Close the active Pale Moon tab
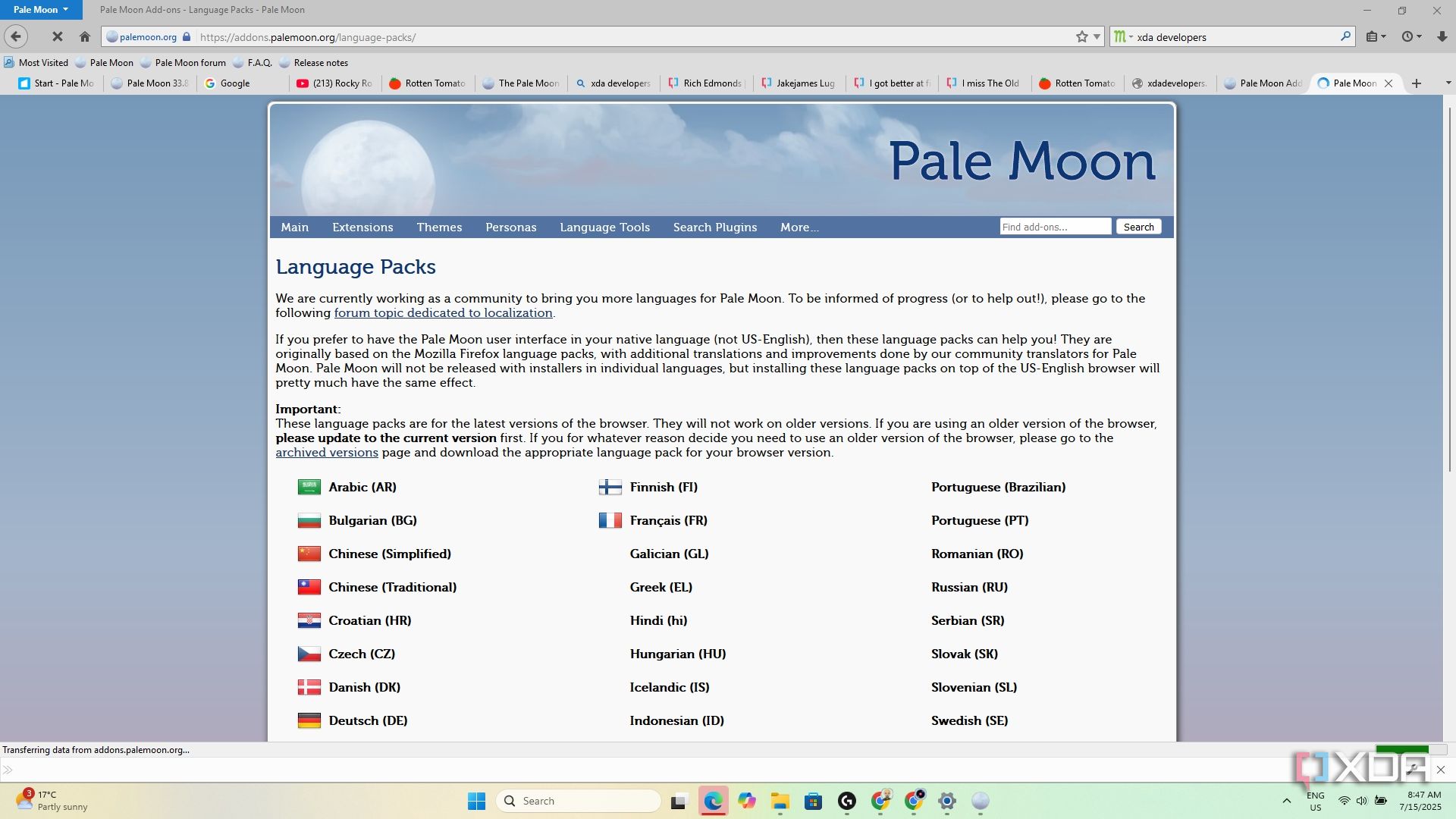 coord(1389,83)
